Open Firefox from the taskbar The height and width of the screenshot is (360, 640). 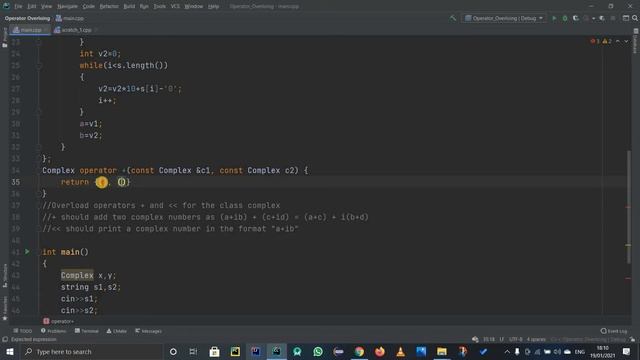click(x=380, y=351)
